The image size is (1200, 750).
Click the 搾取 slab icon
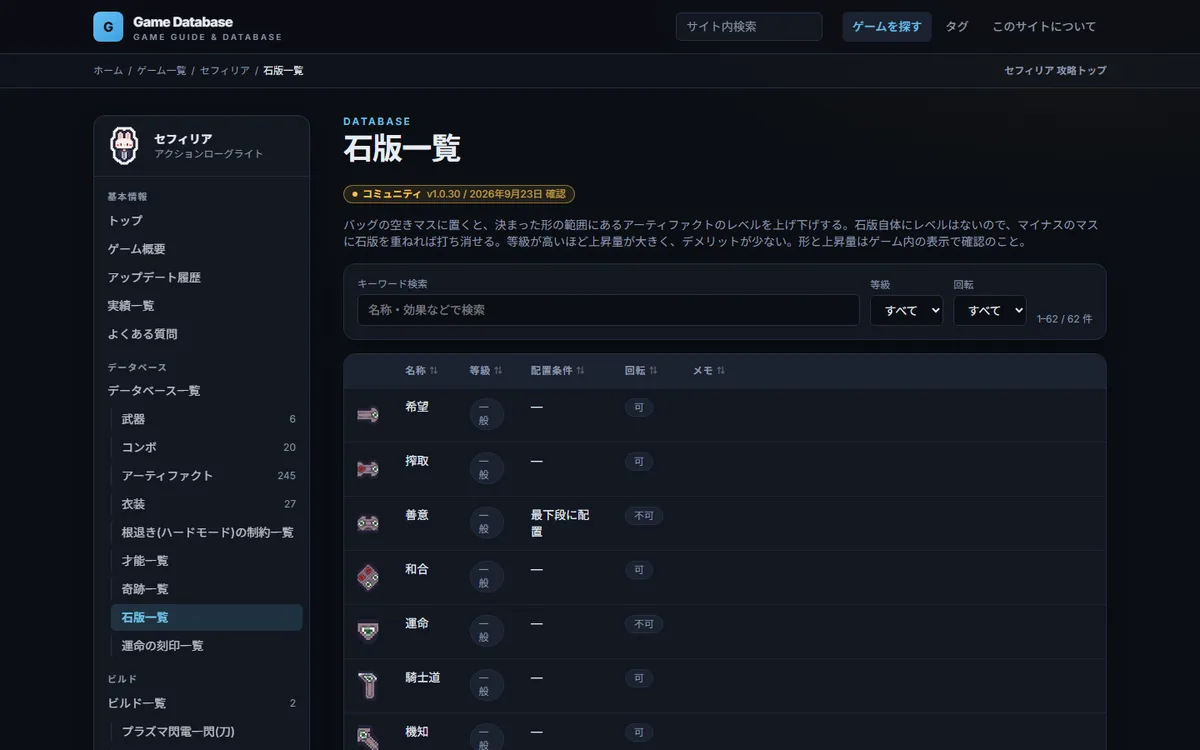click(x=368, y=469)
